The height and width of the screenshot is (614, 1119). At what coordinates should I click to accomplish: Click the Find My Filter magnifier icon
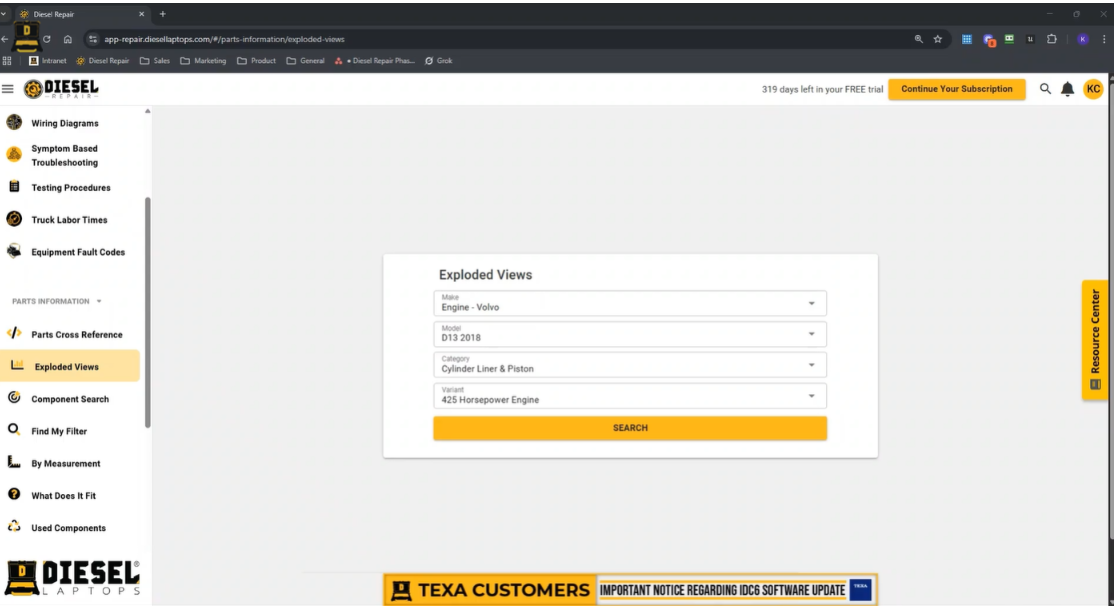point(14,430)
